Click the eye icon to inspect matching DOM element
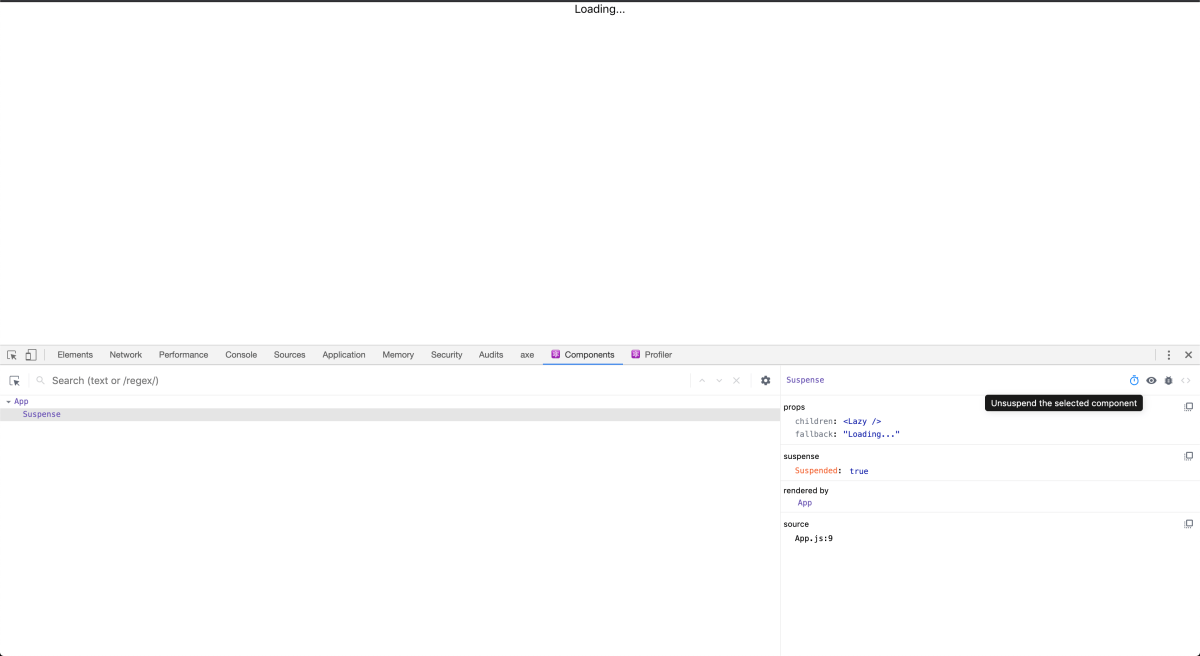 [x=1151, y=380]
